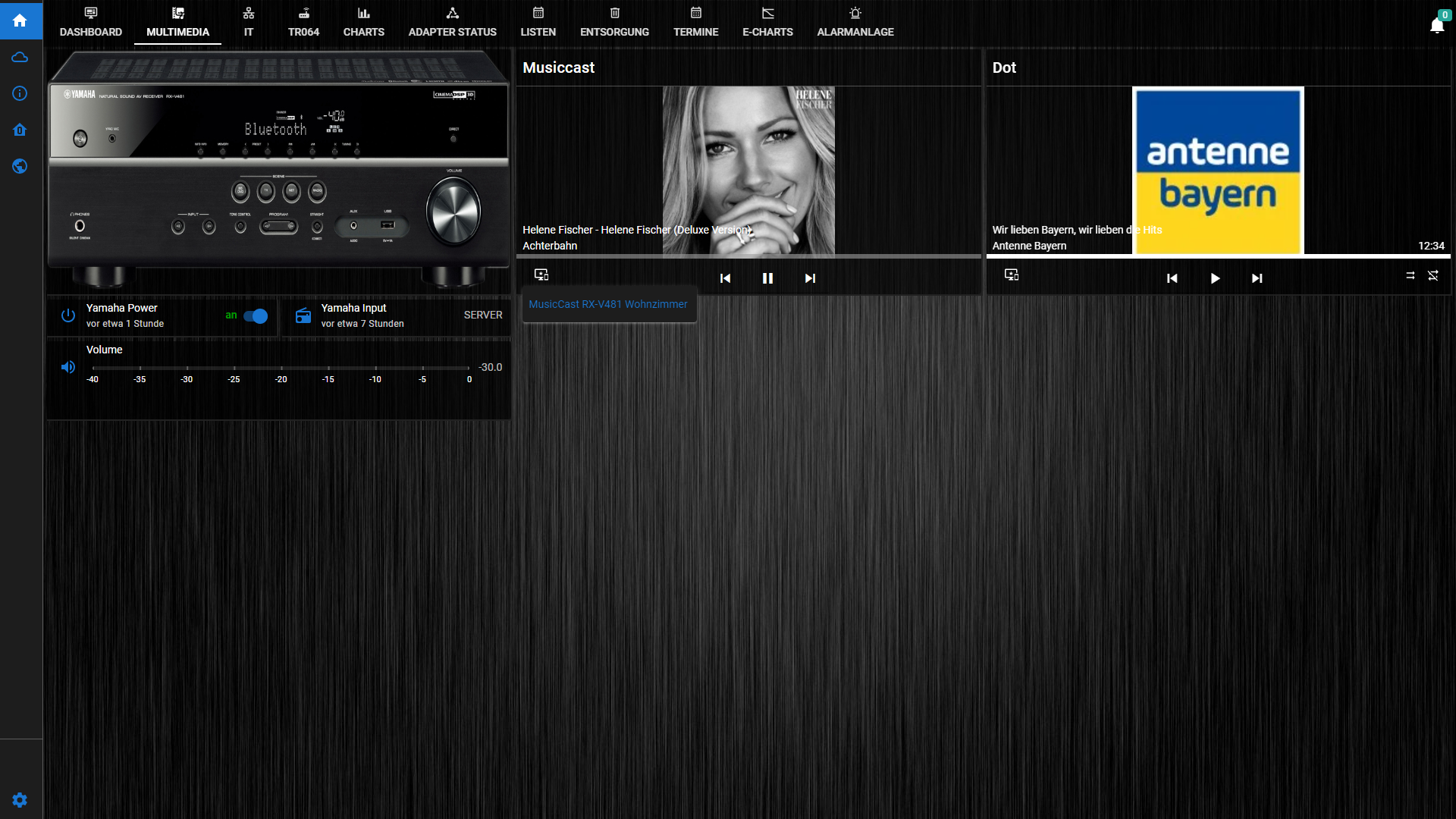The image size is (1456, 819).
Task: Click the Achterbahn track title
Action: [x=550, y=246]
